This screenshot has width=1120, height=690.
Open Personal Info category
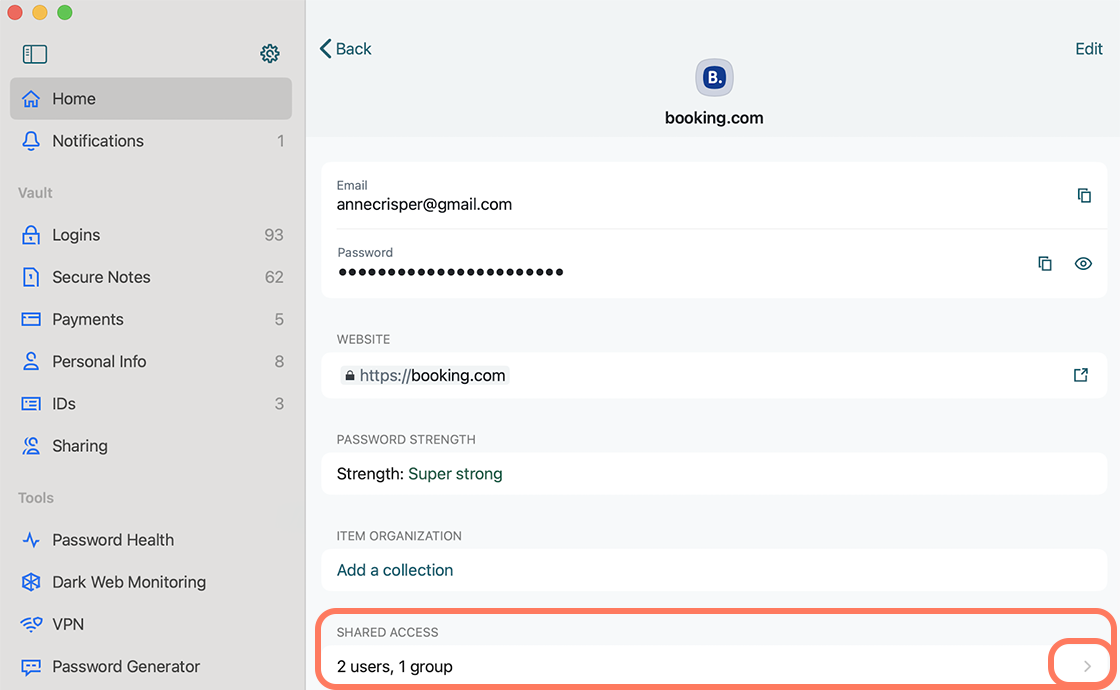pyautogui.click(x=151, y=361)
